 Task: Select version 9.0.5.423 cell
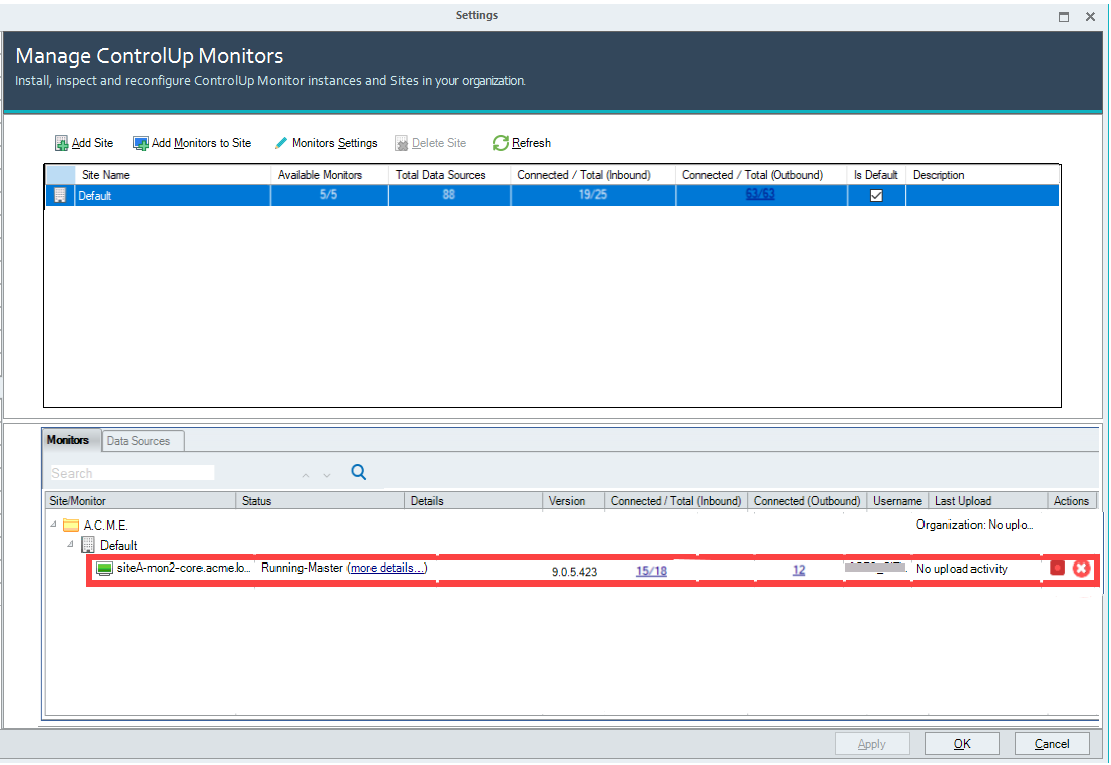tap(575, 572)
